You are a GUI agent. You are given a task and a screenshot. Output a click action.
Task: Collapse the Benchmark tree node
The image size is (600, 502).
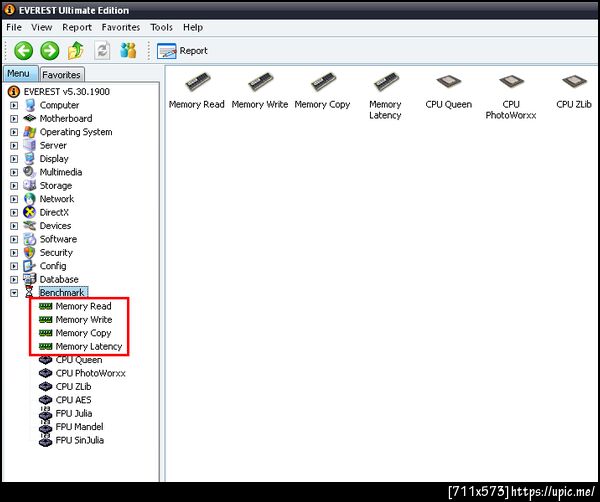(14, 293)
